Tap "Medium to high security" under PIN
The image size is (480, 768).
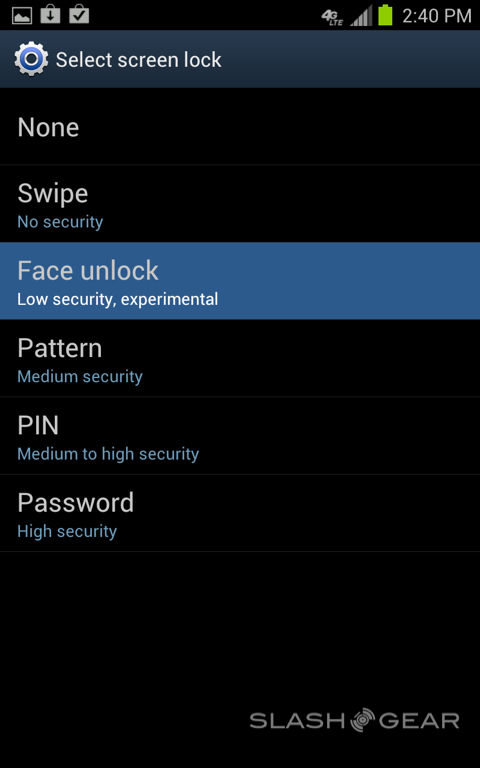108,454
